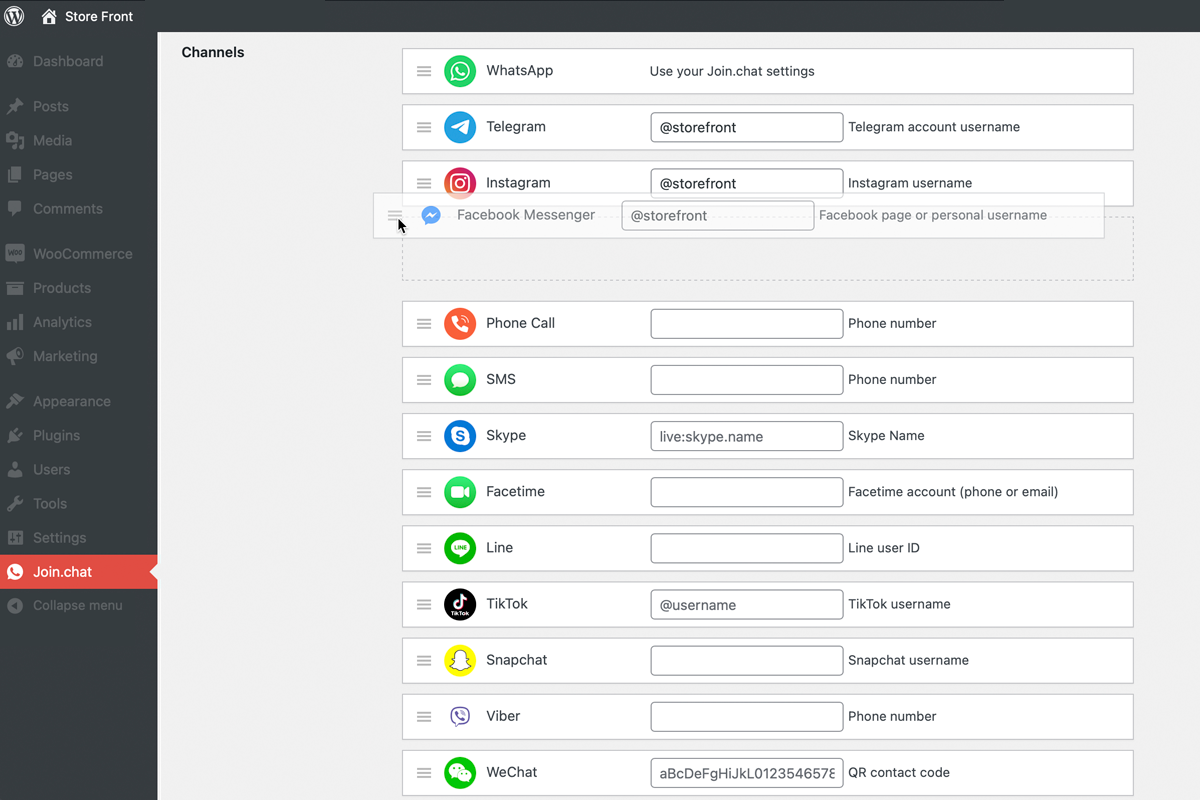Image resolution: width=1200 pixels, height=800 pixels.
Task: Grab the TikTok row reorder handle
Action: point(424,604)
